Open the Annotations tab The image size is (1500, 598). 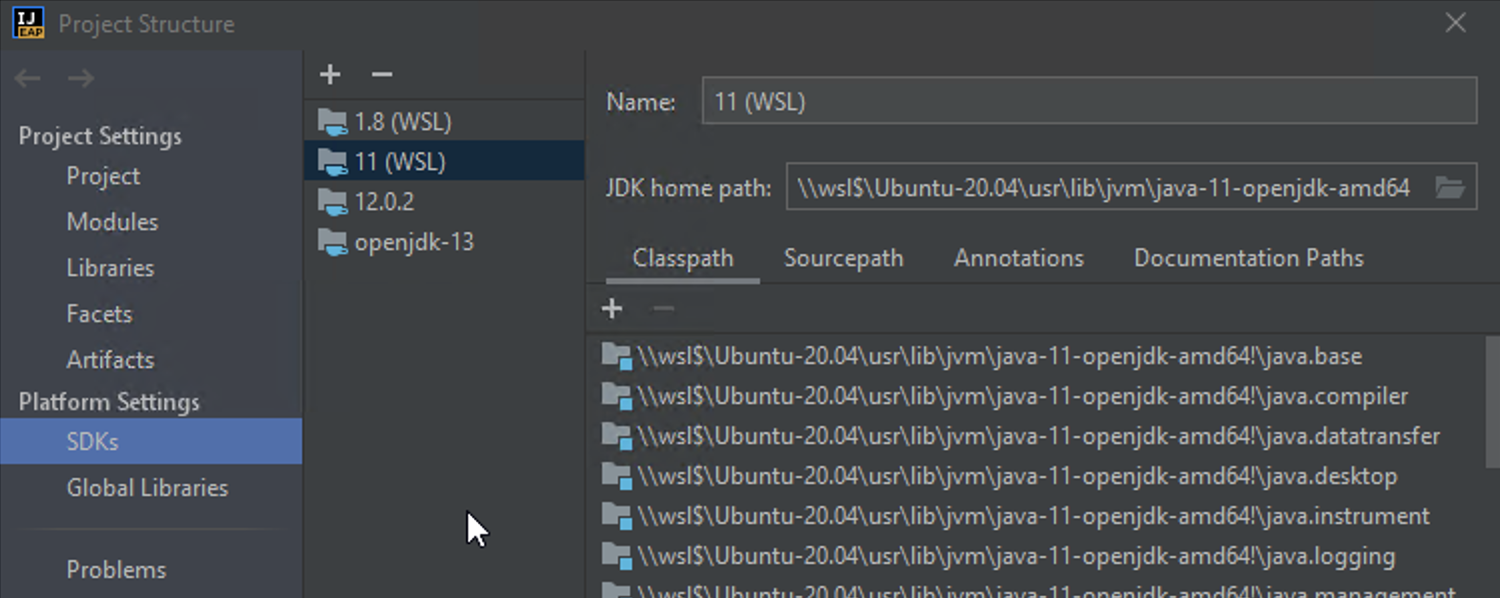pyautogui.click(x=1018, y=258)
